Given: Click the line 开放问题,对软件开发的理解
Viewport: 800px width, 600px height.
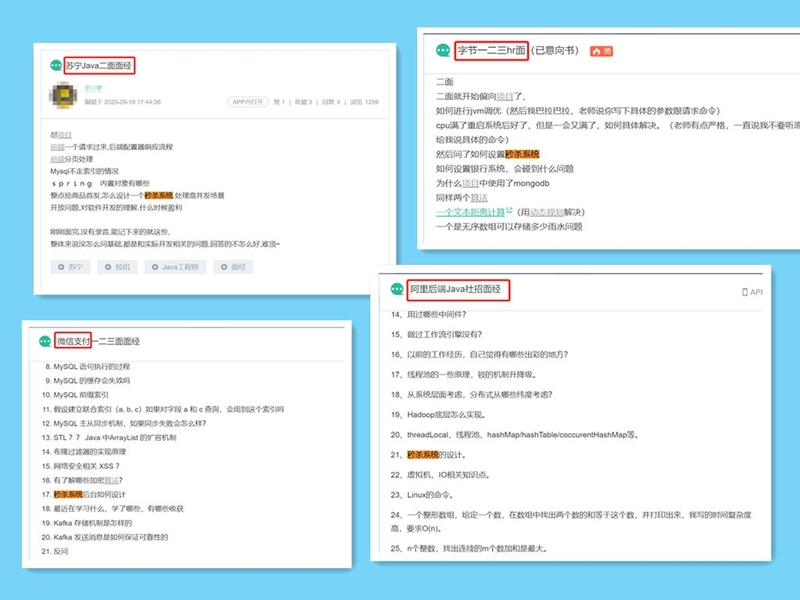Looking at the screenshot, I should coord(116,208).
